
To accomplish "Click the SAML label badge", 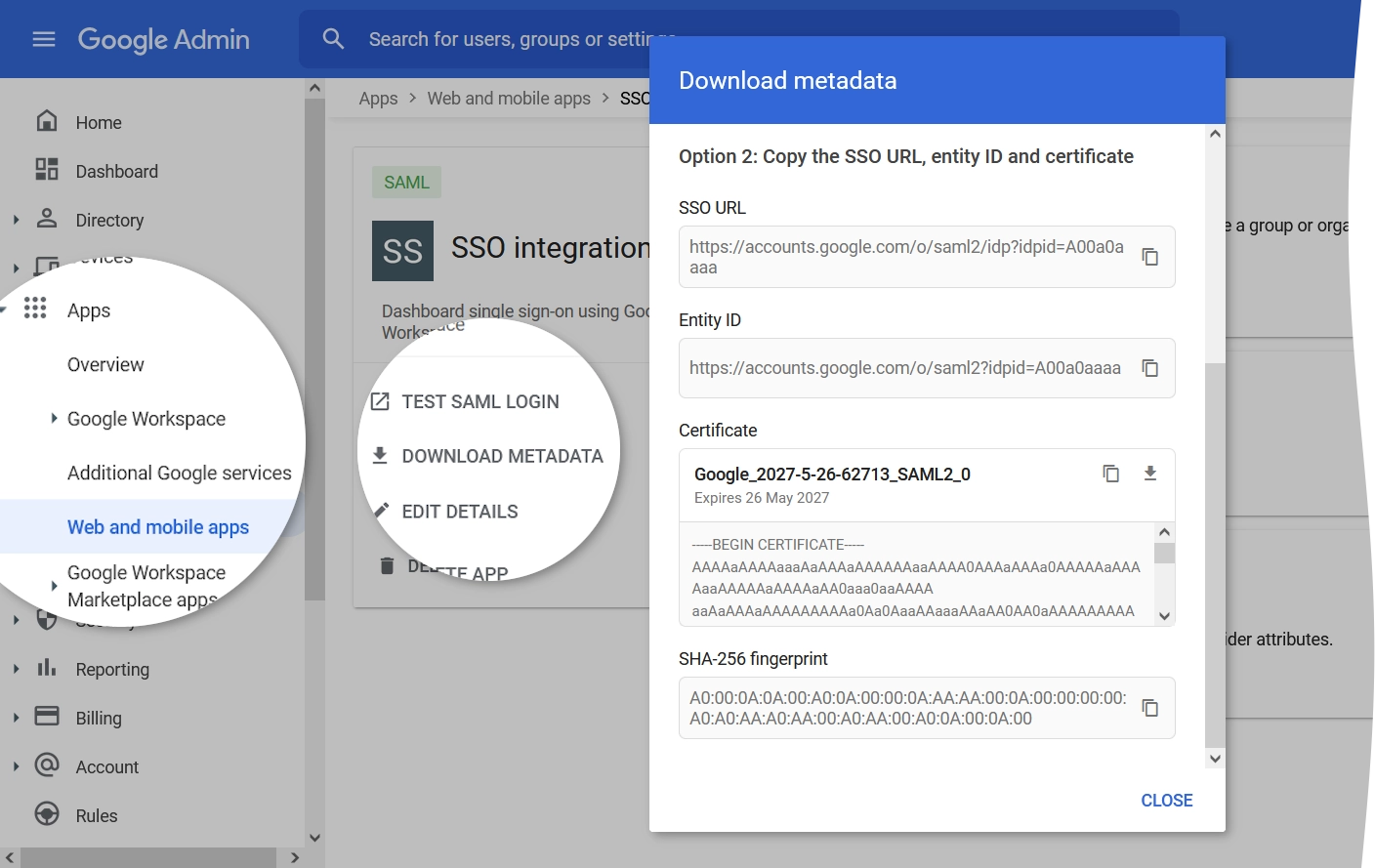I will [406, 183].
